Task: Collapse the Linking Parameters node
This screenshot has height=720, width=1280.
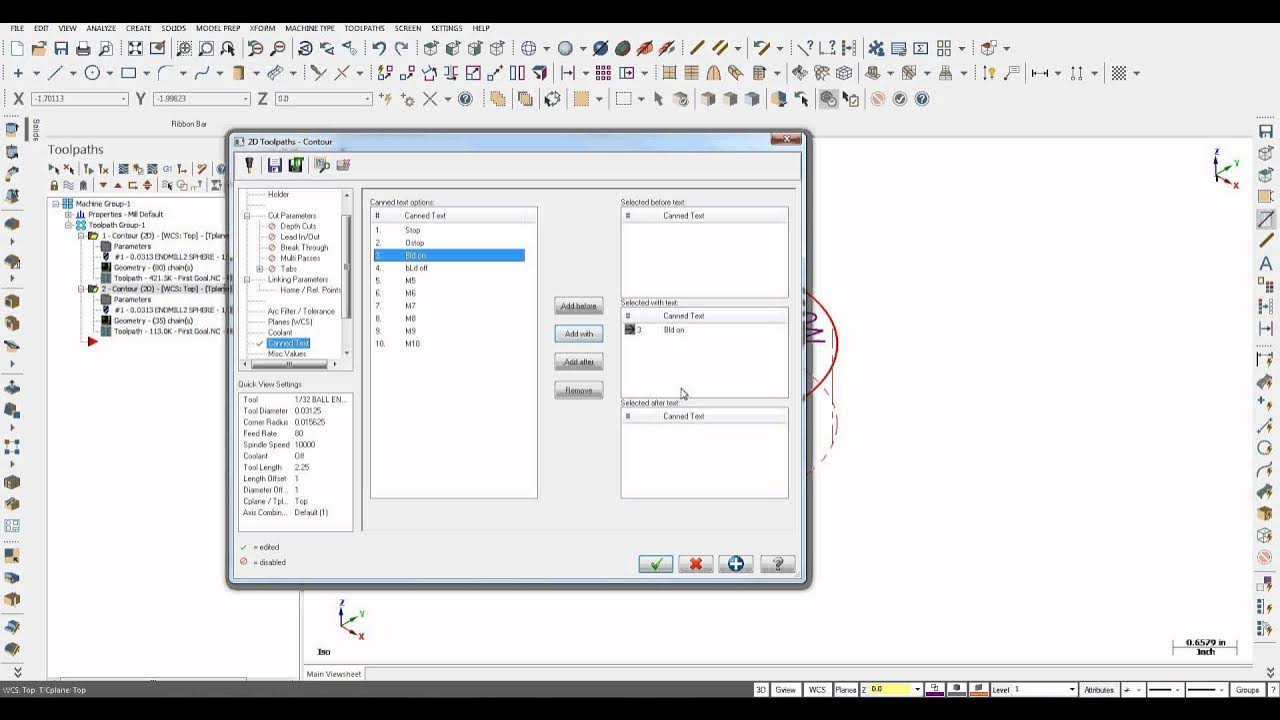Action: click(247, 280)
